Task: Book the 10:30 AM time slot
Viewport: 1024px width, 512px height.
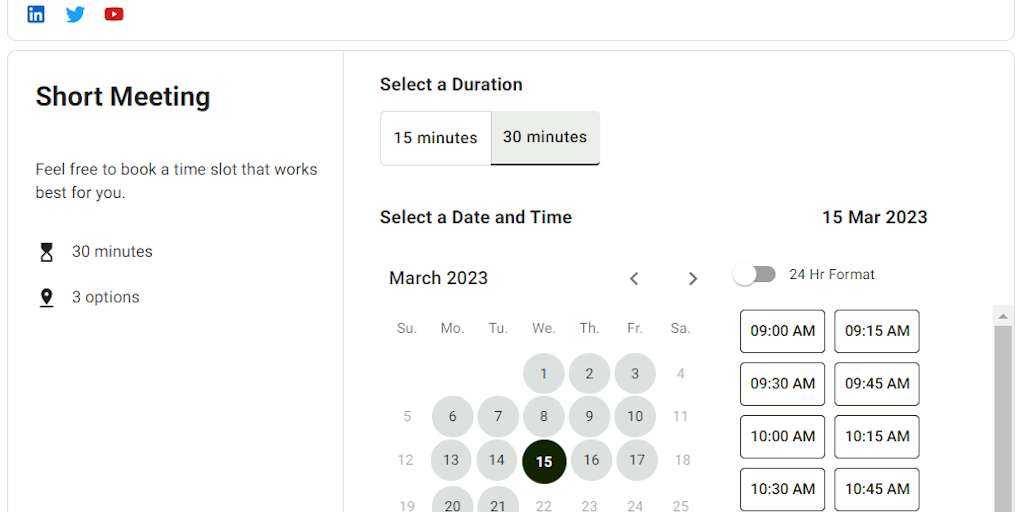Action: tap(782, 489)
